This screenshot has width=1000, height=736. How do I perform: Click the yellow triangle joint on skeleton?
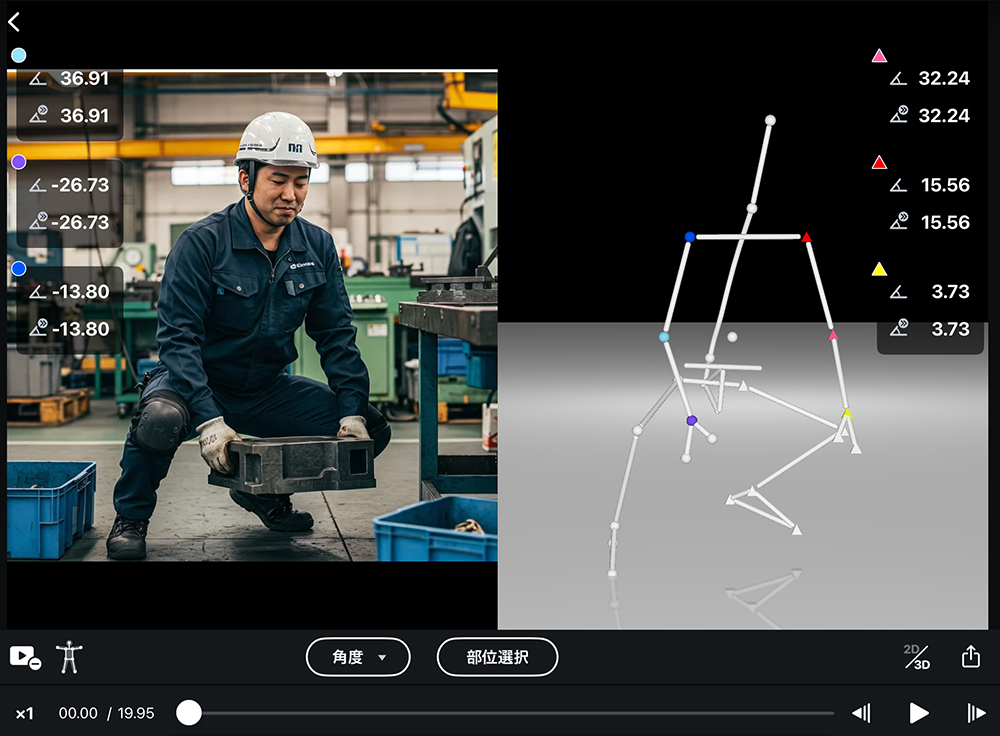click(847, 413)
